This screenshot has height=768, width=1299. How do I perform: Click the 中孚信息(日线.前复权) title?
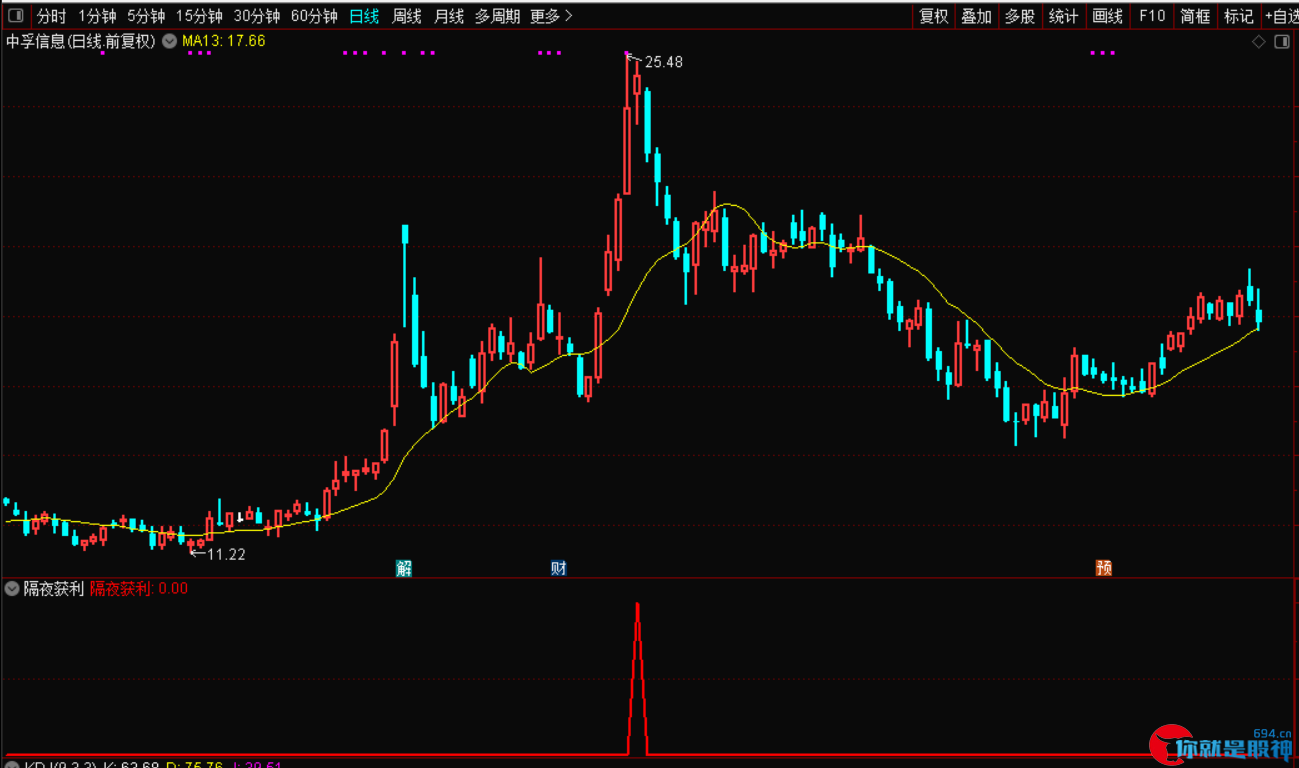tap(81, 41)
